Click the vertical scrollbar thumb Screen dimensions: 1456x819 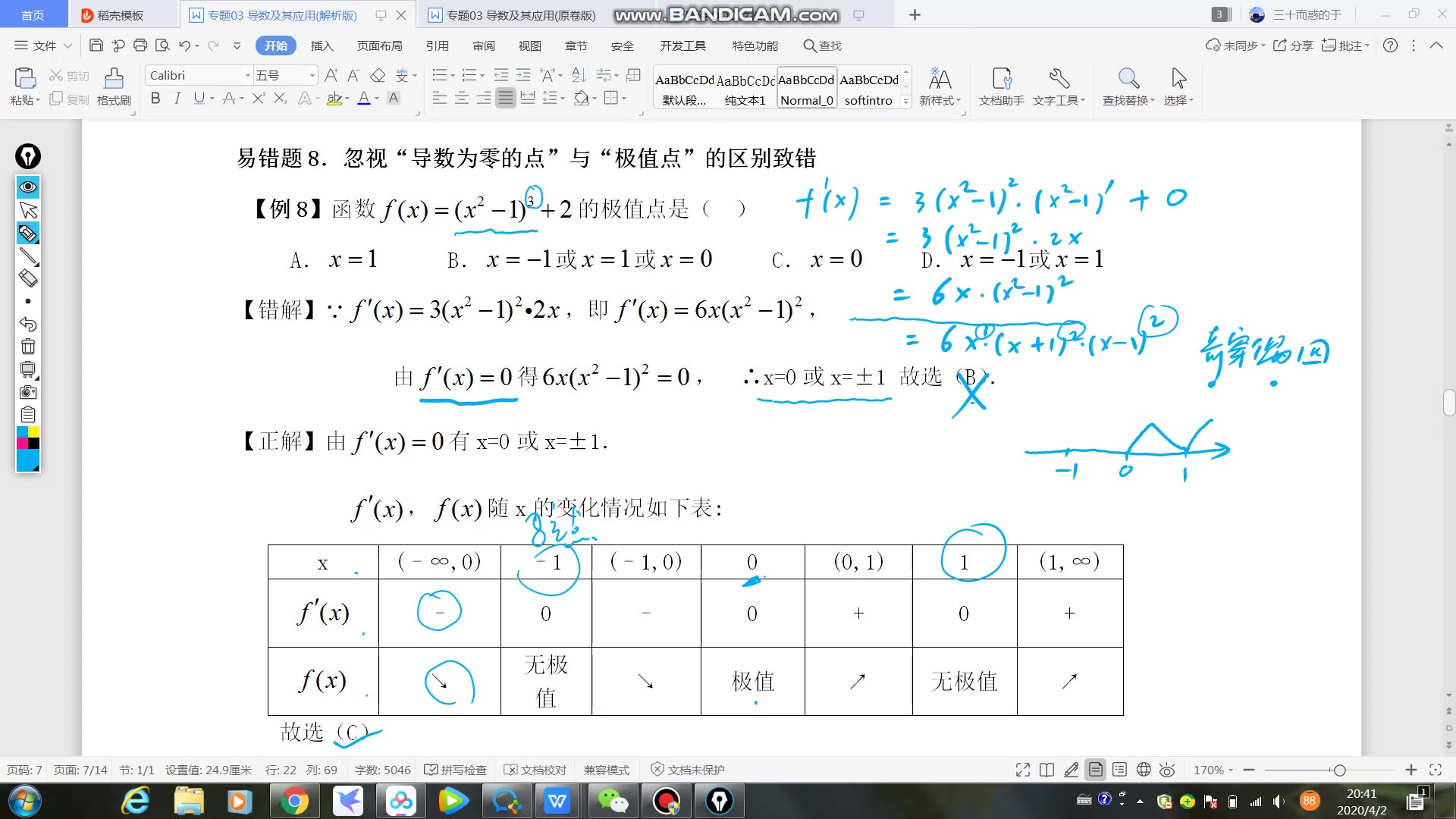(1448, 402)
